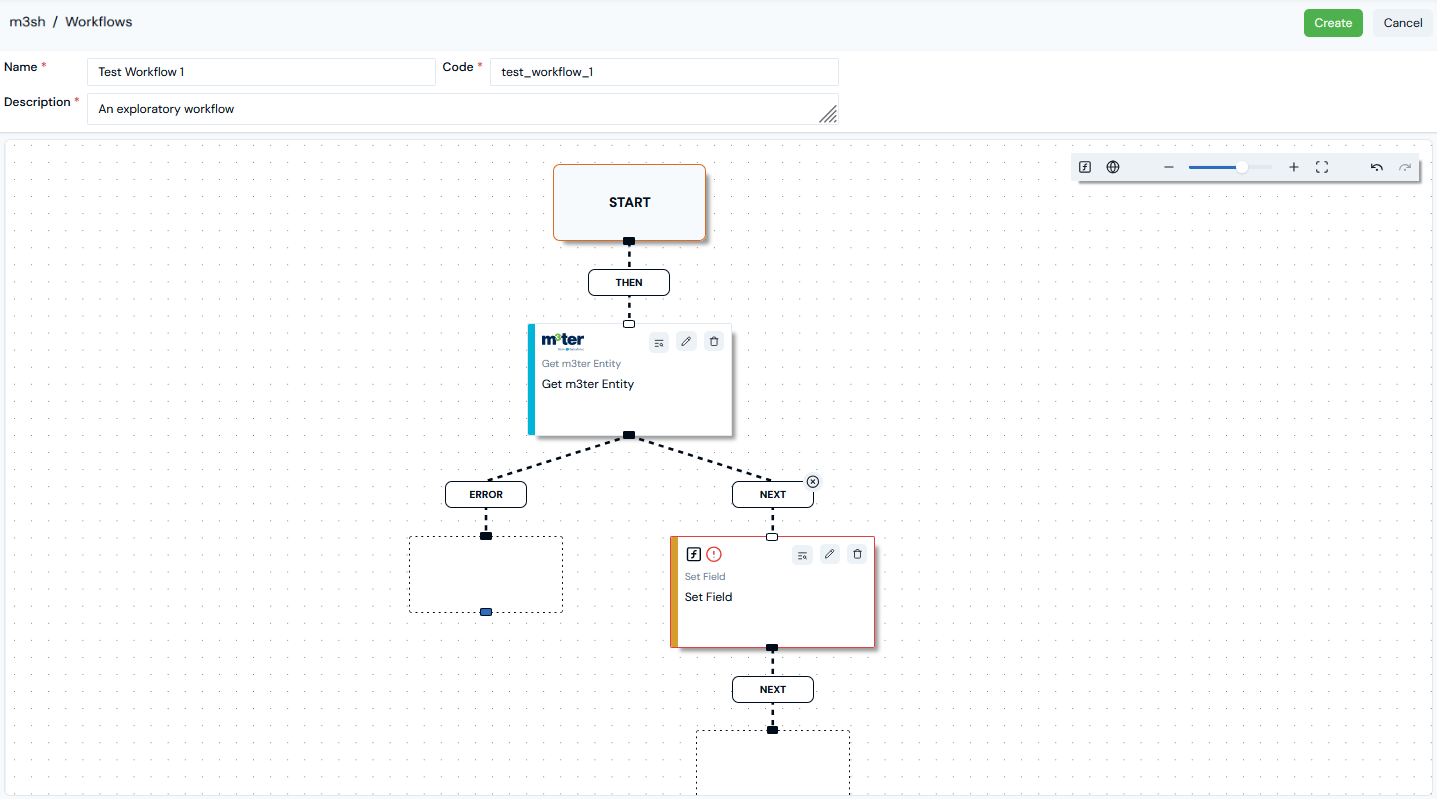Image resolution: width=1437 pixels, height=799 pixels.
Task: Select empty placeholder below bottom NEXT
Action: click(x=773, y=763)
